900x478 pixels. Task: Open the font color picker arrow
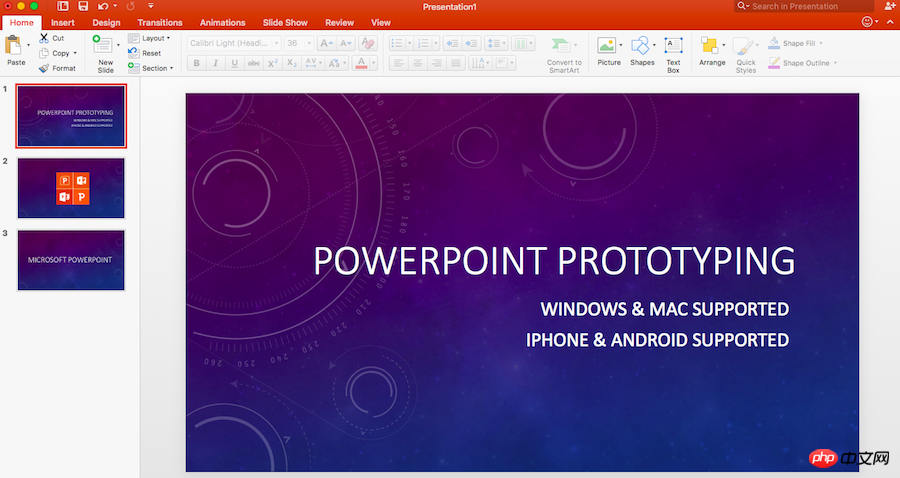[373, 63]
